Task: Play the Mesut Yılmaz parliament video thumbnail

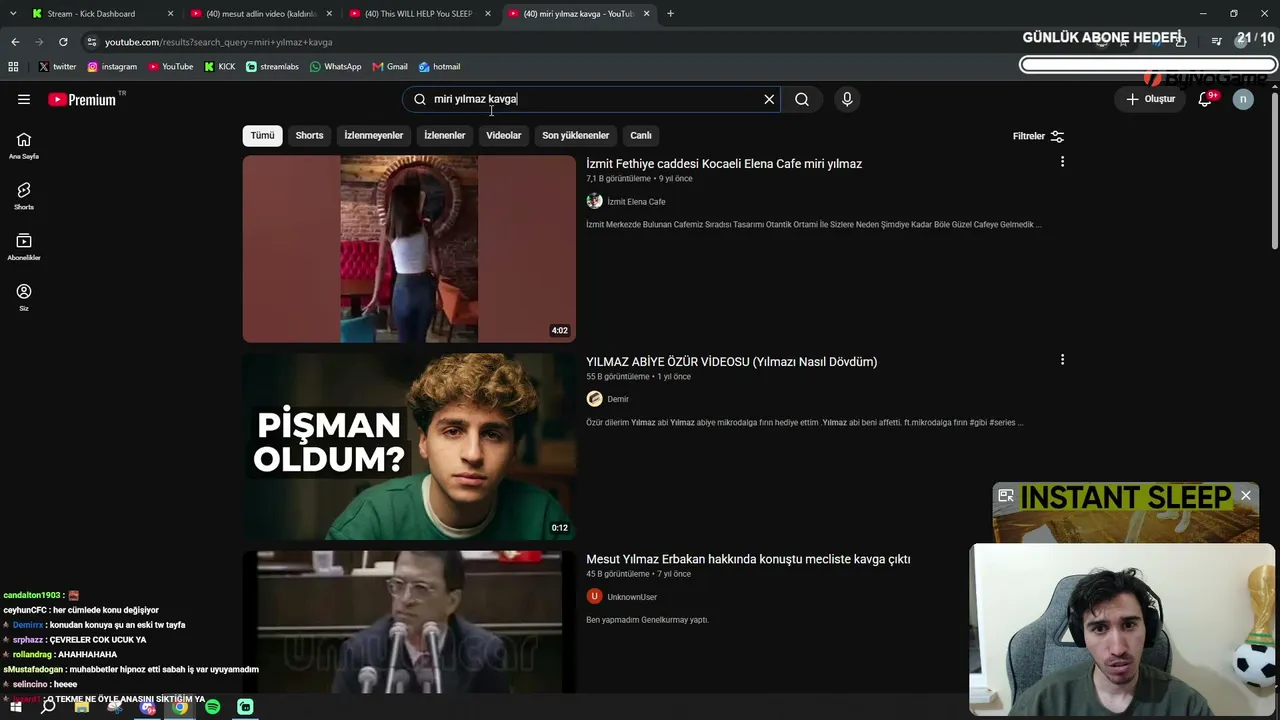Action: click(x=409, y=622)
